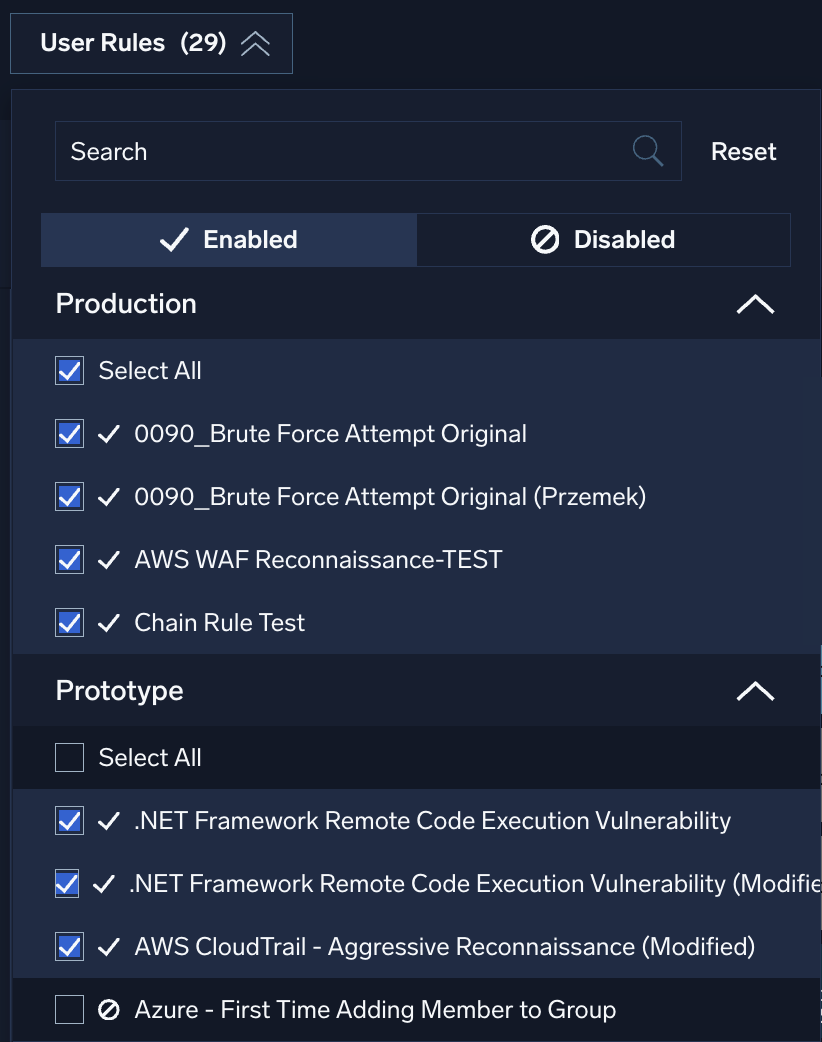Uncheck the Chain Rule Test checkbox
Image resolution: width=822 pixels, height=1042 pixels.
point(69,622)
